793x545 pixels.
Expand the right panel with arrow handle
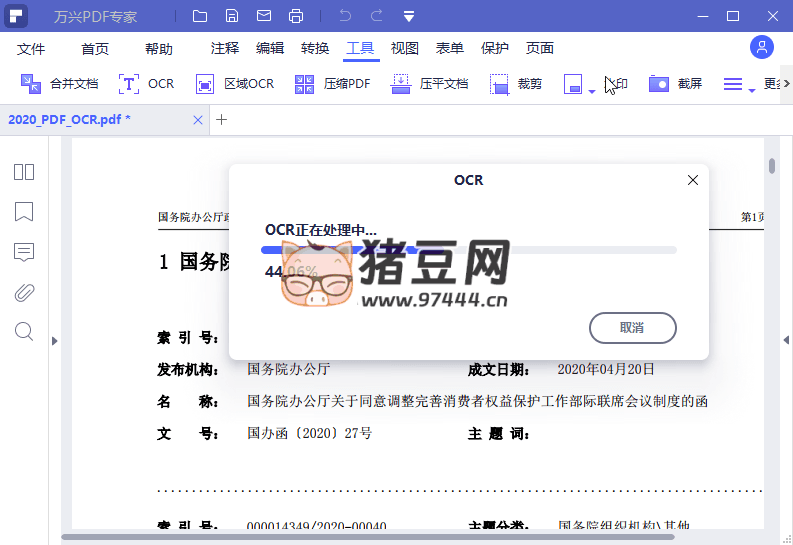(786, 340)
